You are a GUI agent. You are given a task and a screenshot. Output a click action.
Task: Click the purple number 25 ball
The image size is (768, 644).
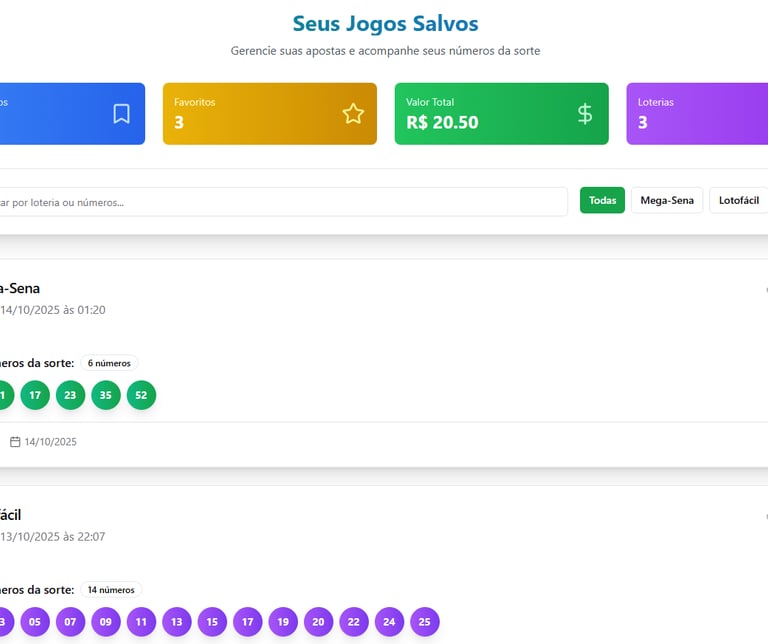(x=424, y=622)
